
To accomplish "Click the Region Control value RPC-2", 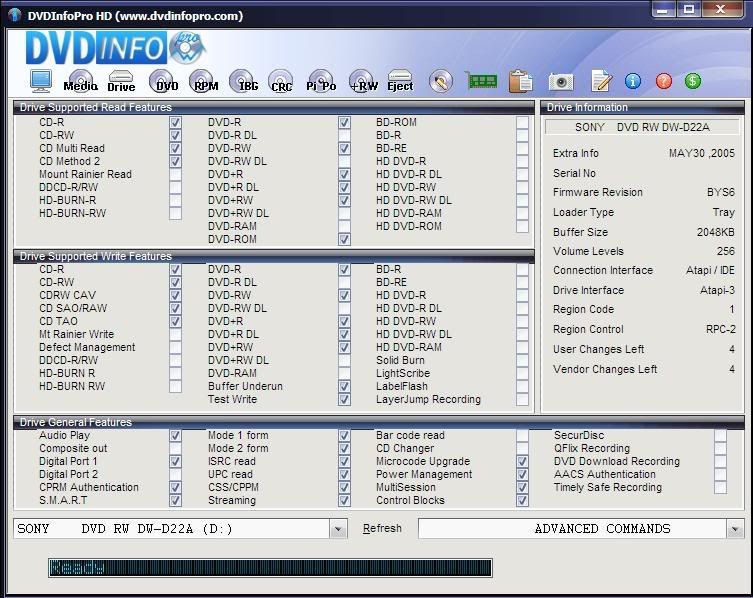I will pos(720,330).
